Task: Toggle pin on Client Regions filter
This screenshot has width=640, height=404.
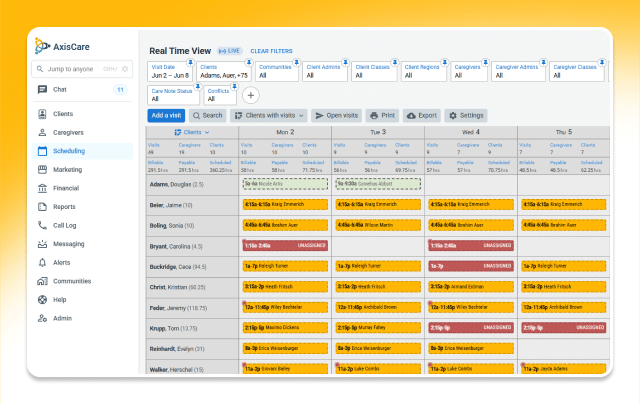Action: coord(444,62)
